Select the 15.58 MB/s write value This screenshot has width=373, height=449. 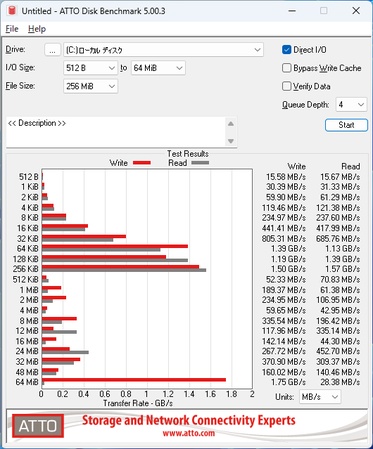point(286,177)
